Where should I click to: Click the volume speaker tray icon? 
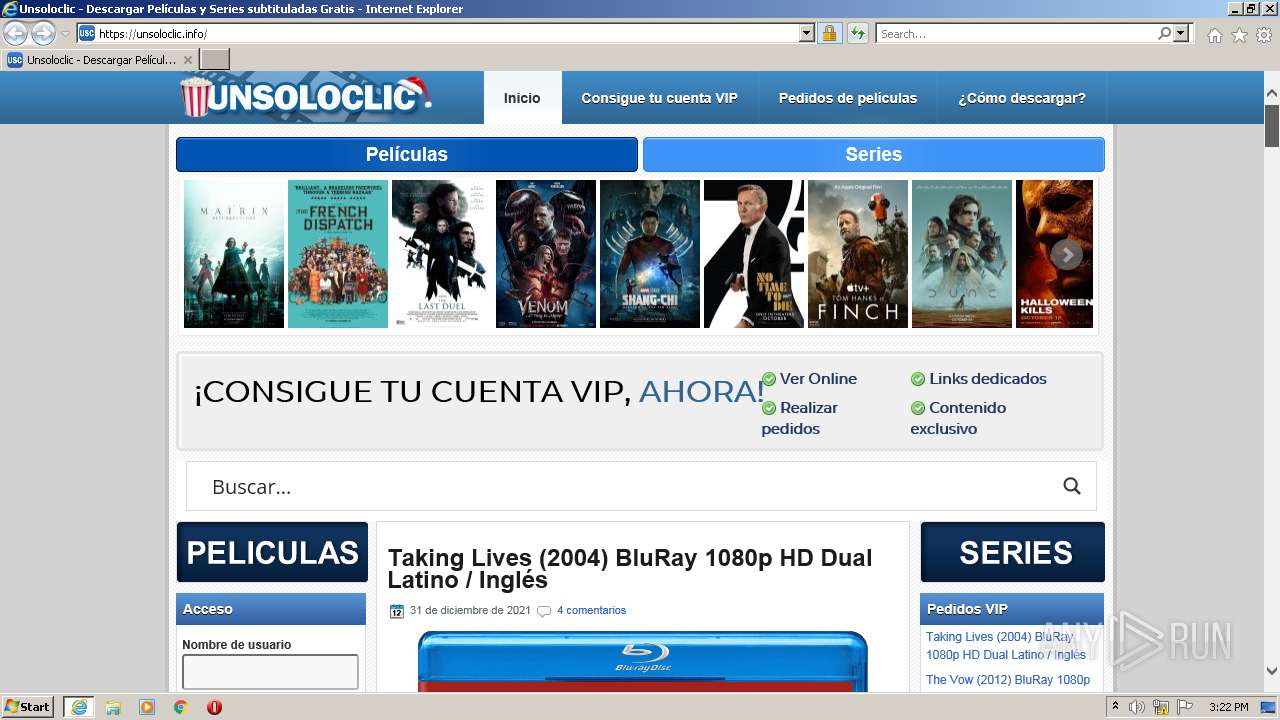pos(1137,707)
